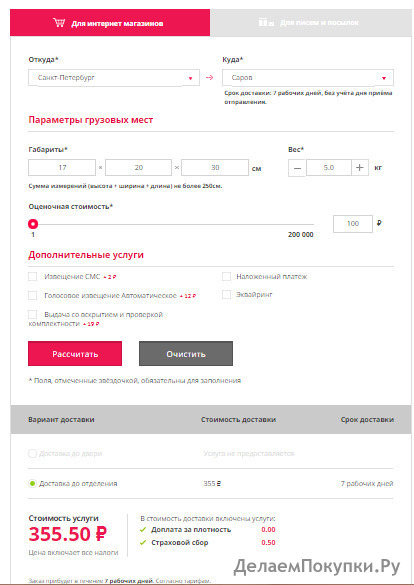Click the Очистить button
This screenshot has width=414, height=585.
tap(186, 354)
